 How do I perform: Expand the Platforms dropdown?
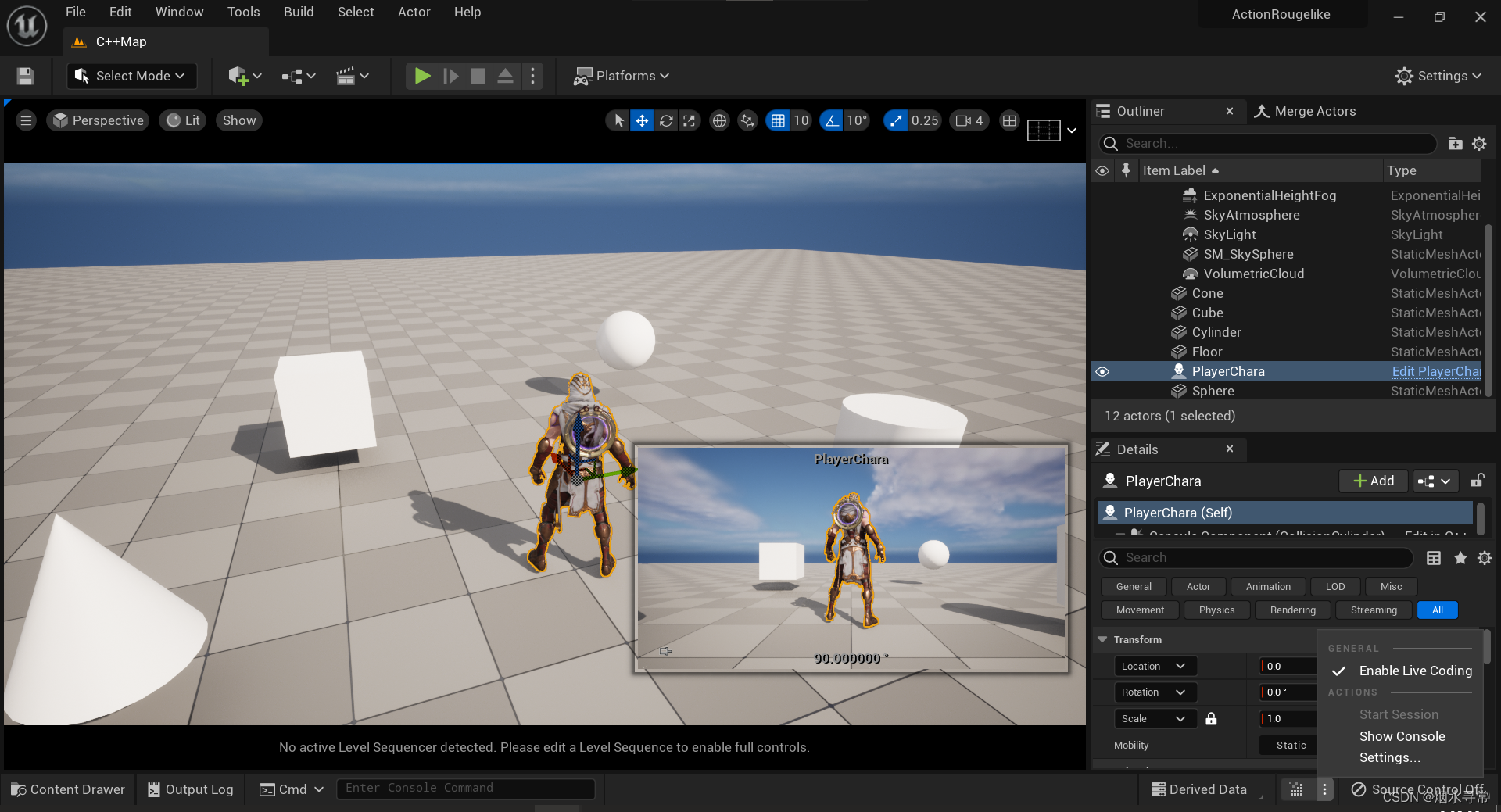click(x=622, y=76)
